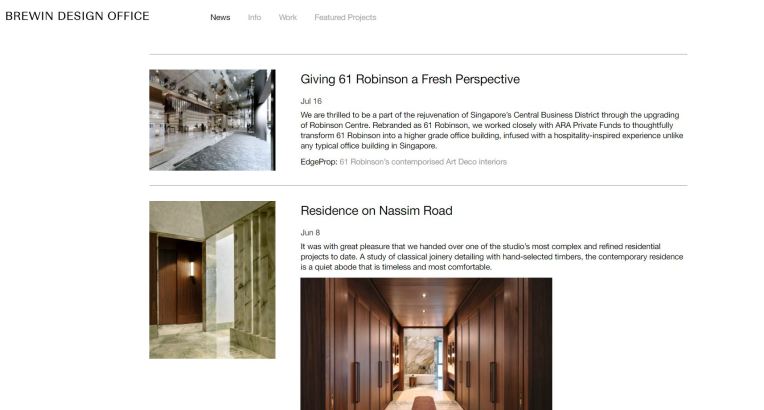Click the Jul 16 post date
The image size is (764, 410).
(x=311, y=101)
